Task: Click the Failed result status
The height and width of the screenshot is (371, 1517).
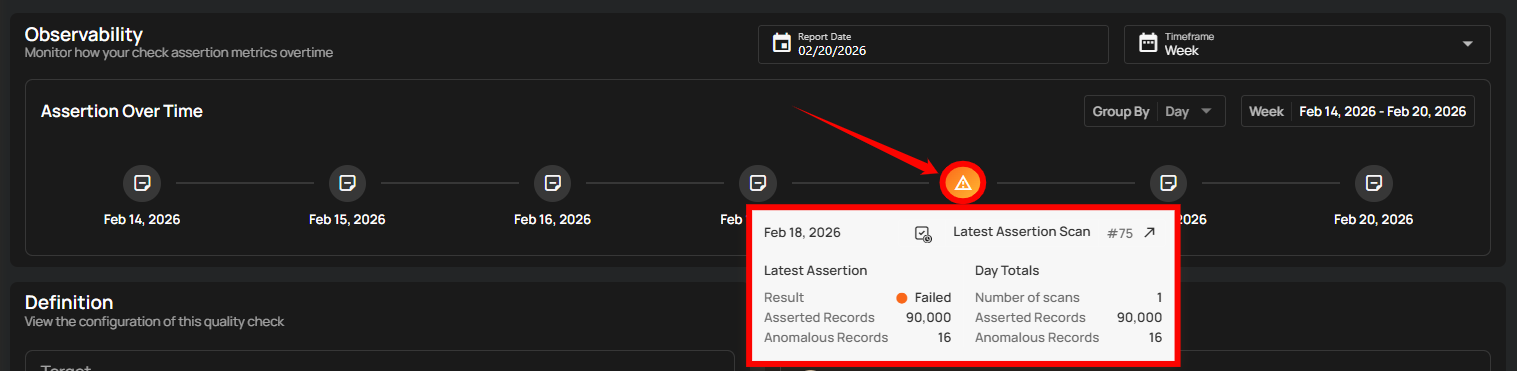Action: pyautogui.click(x=924, y=297)
